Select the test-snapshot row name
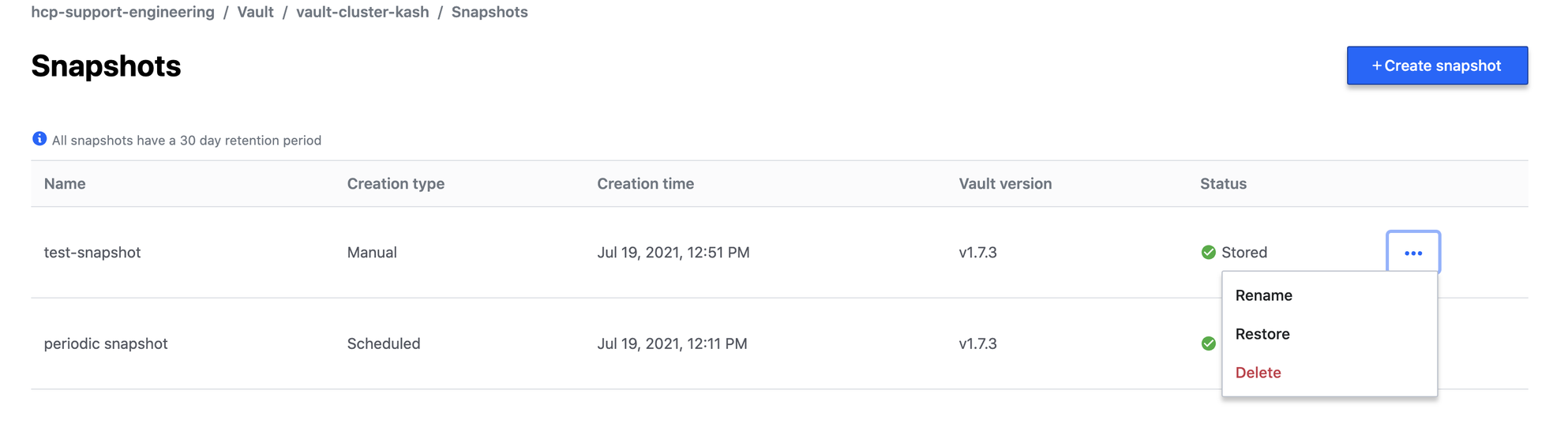The width and height of the screenshot is (1568, 424). [92, 253]
